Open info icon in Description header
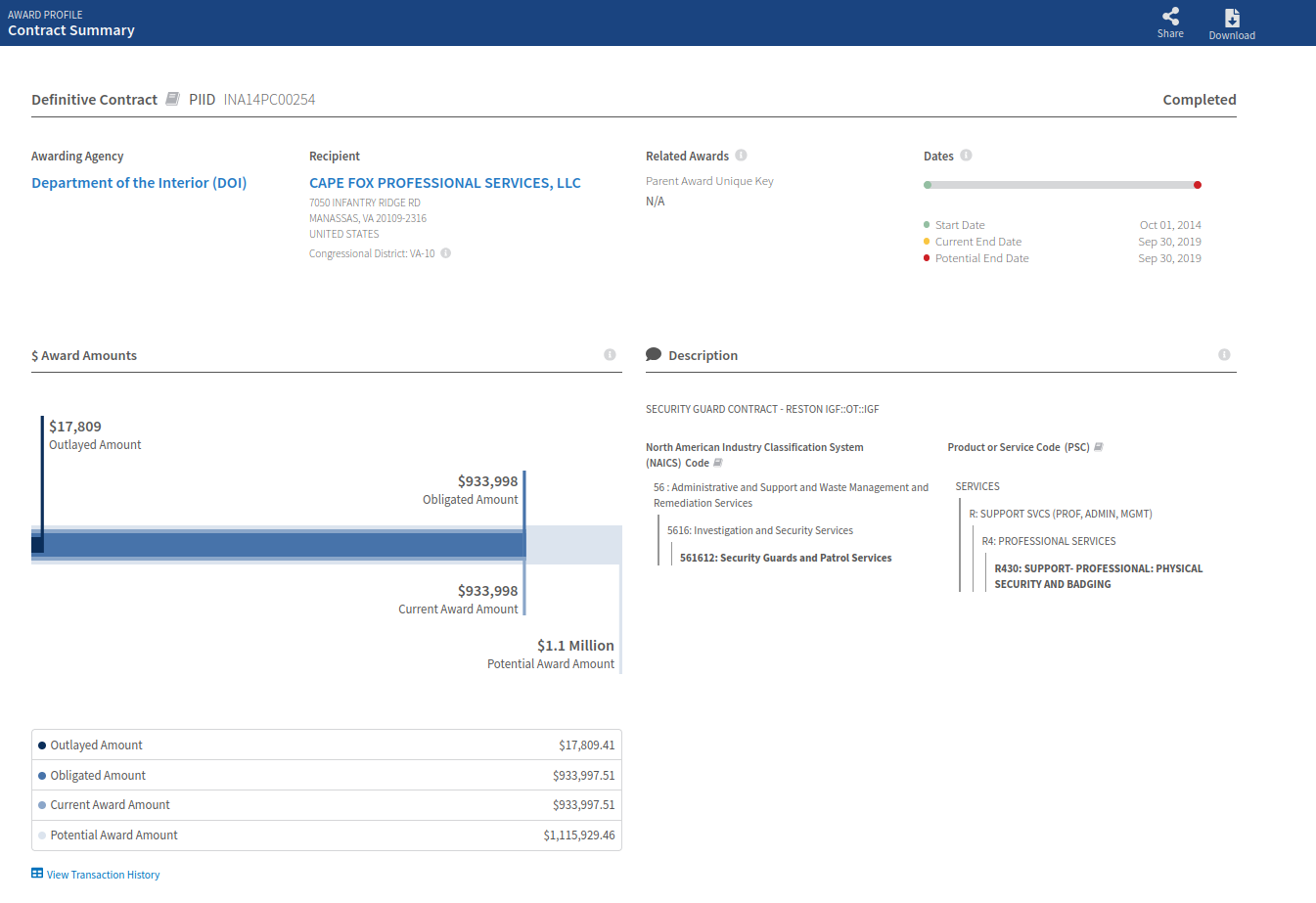Image resolution: width=1316 pixels, height=903 pixels. coord(1224,355)
